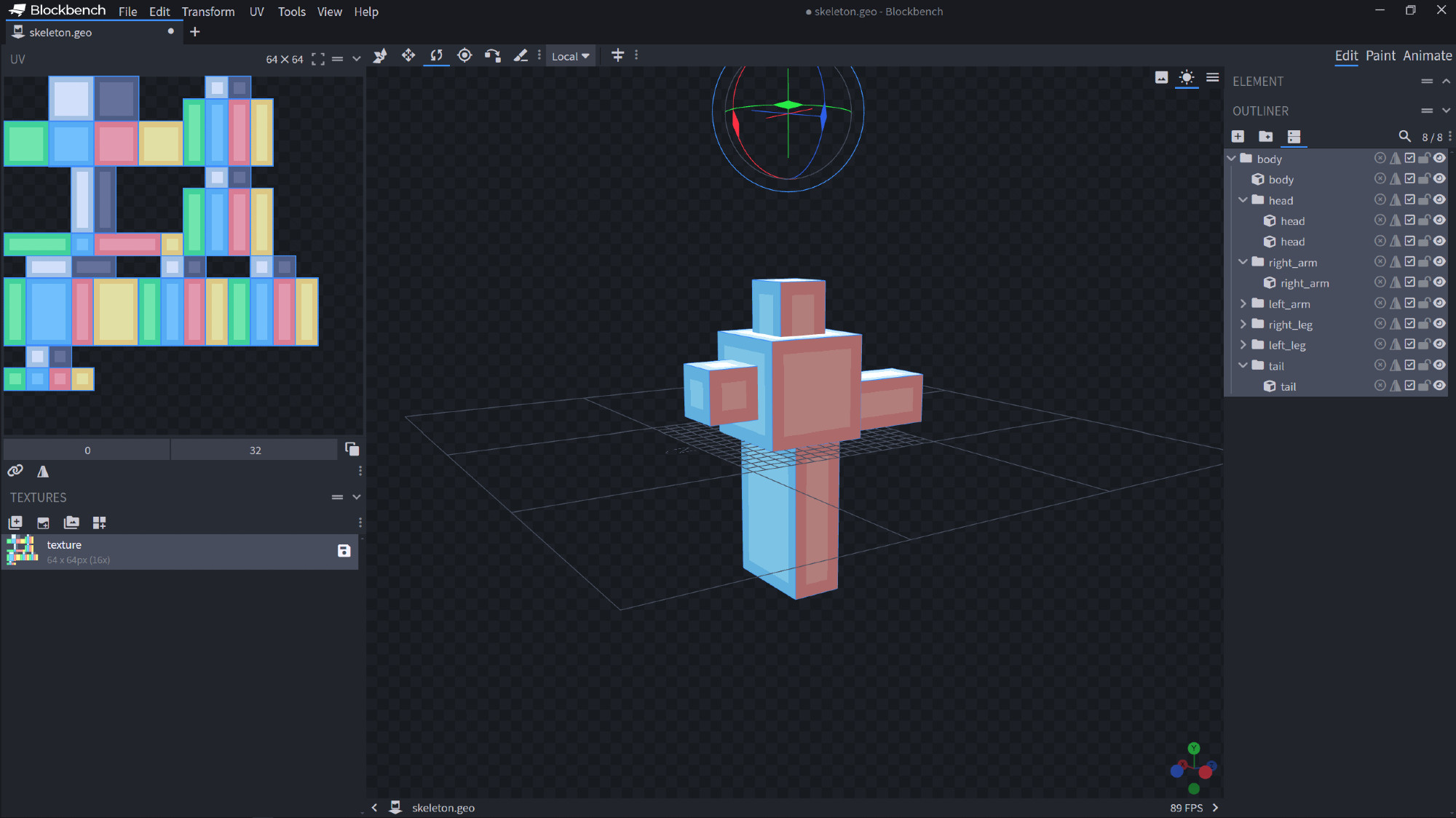The width and height of the screenshot is (1456, 818).
Task: Click the arrow right of the FPS counter
Action: 1215,807
